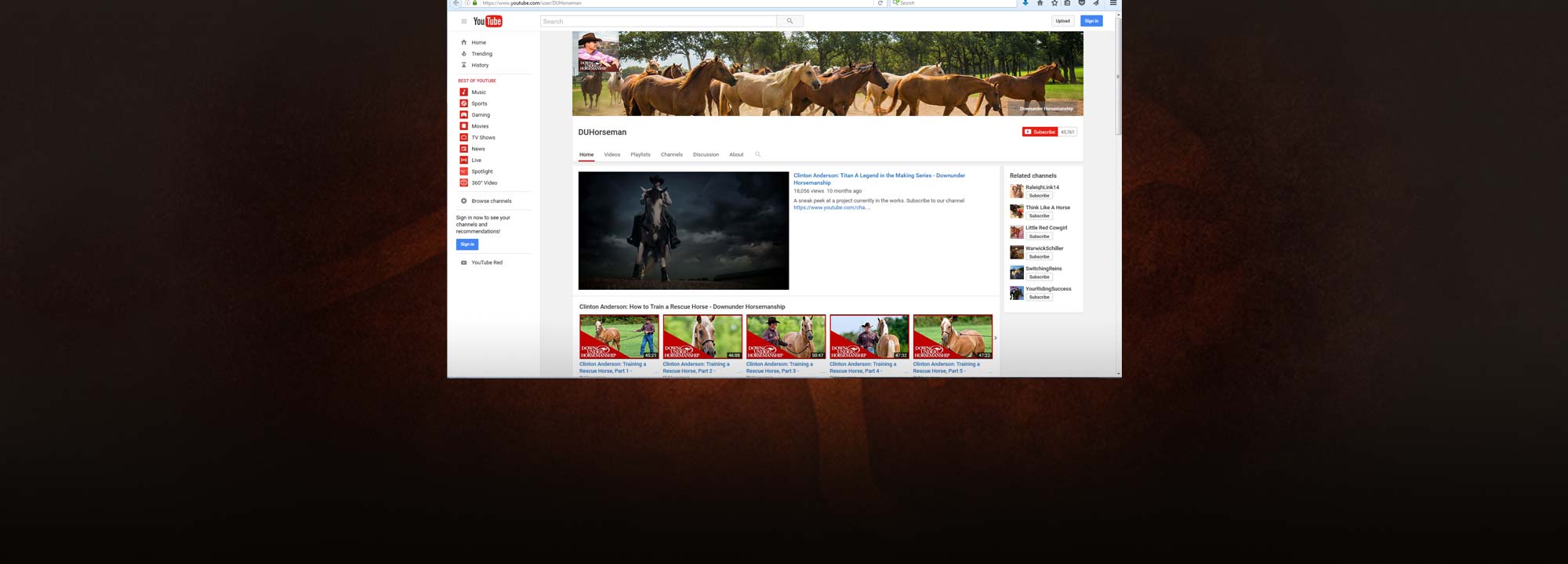Reload the page with the refresh icon
The width and height of the screenshot is (1568, 564).
click(880, 3)
